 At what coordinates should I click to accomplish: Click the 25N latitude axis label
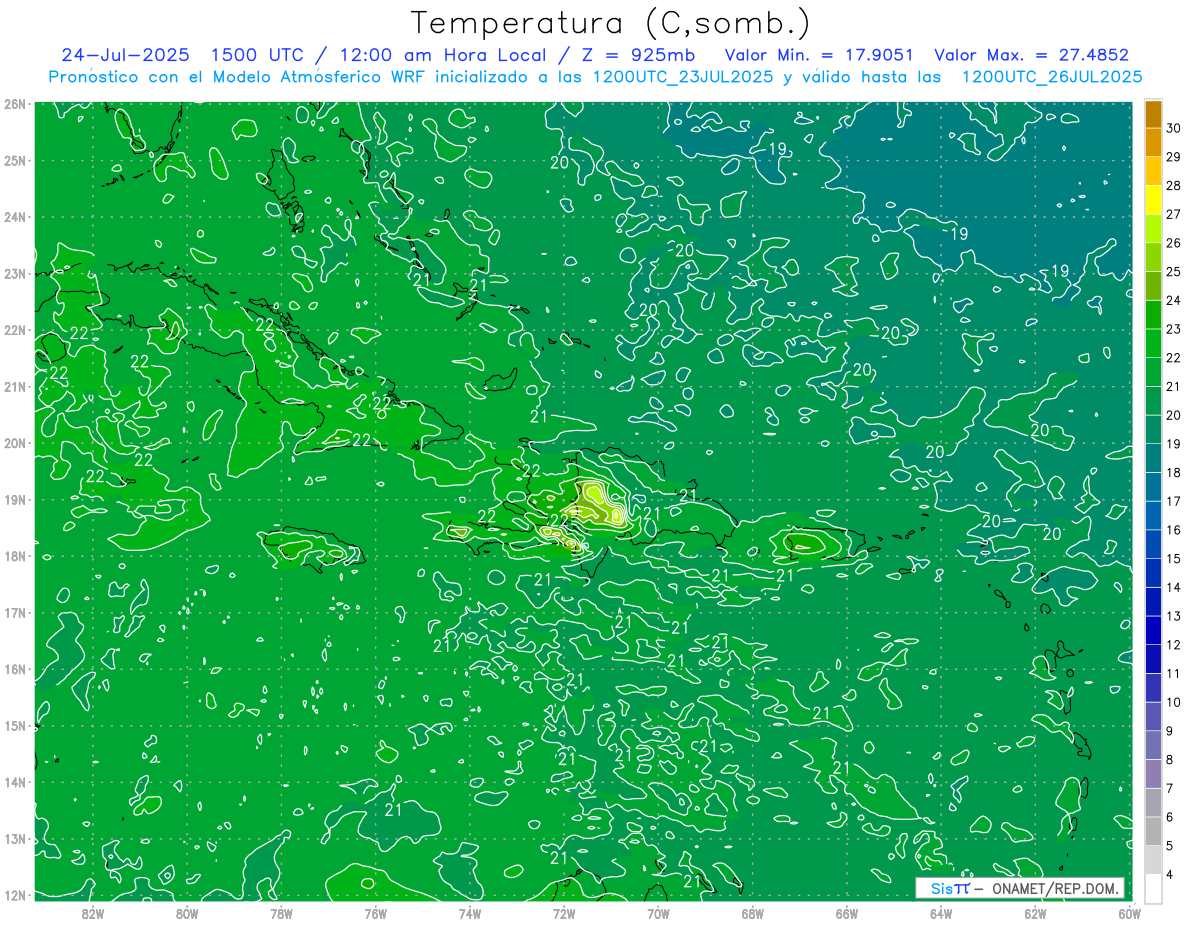(x=15, y=160)
